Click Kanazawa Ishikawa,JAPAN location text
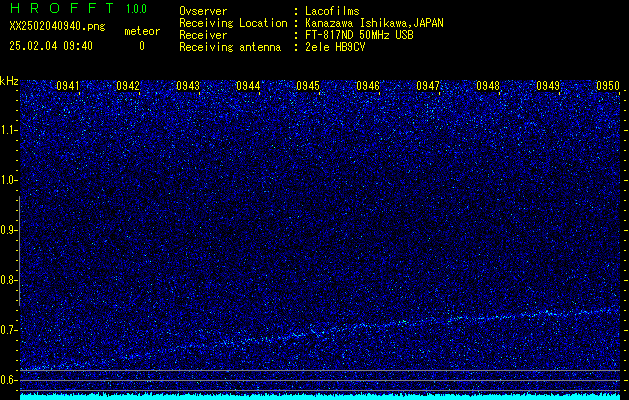 (374, 23)
